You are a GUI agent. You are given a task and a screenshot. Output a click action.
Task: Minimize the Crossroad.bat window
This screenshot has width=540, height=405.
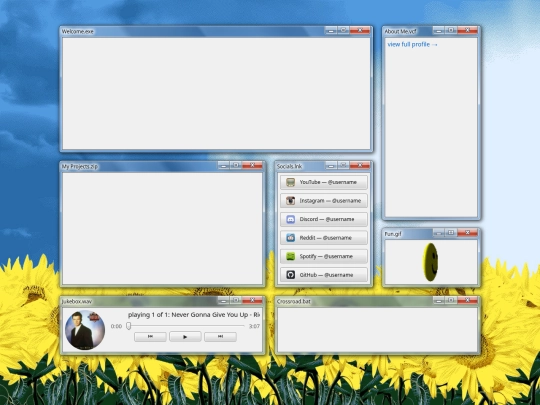pos(438,301)
